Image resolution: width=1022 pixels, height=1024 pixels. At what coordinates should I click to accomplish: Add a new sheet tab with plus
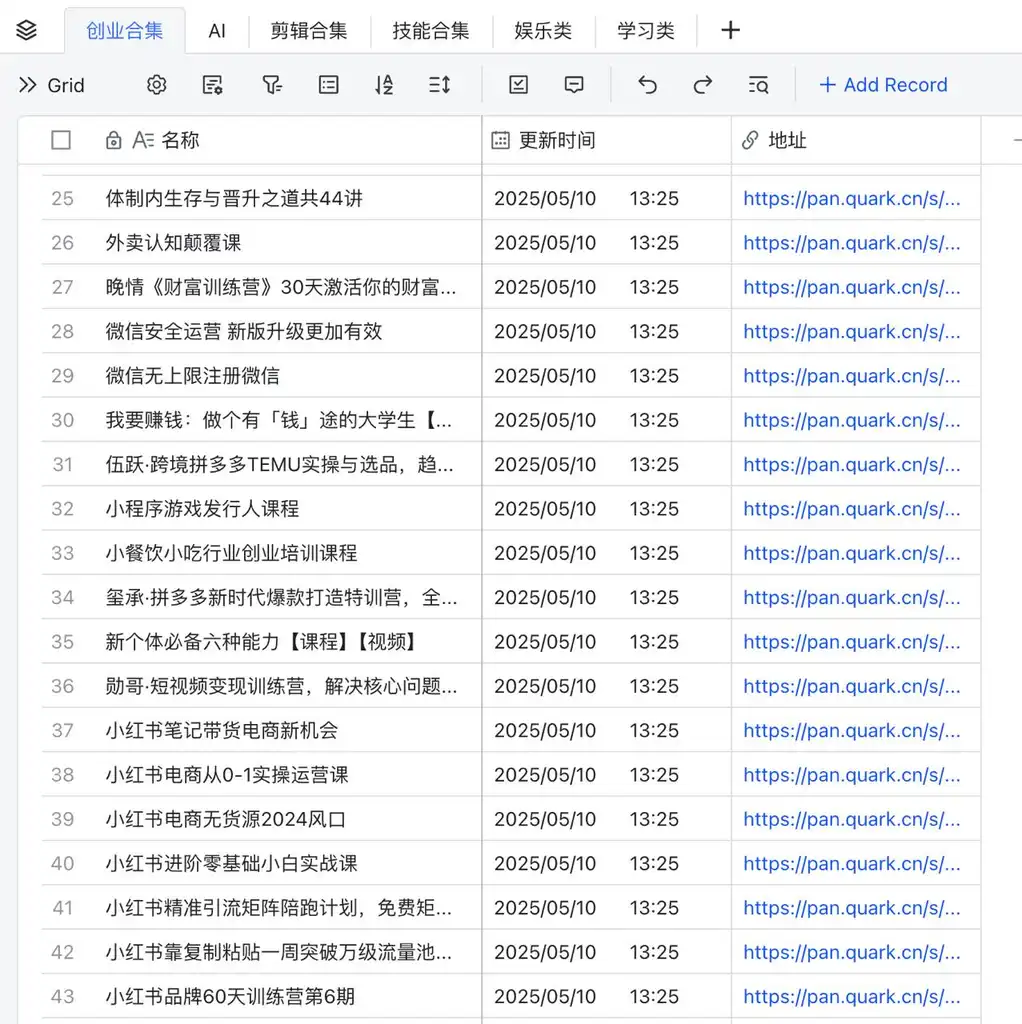click(730, 30)
